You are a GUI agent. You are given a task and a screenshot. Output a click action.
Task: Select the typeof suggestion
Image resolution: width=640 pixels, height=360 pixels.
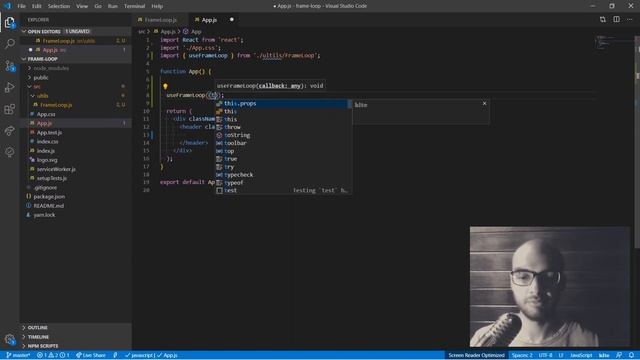pos(283,183)
